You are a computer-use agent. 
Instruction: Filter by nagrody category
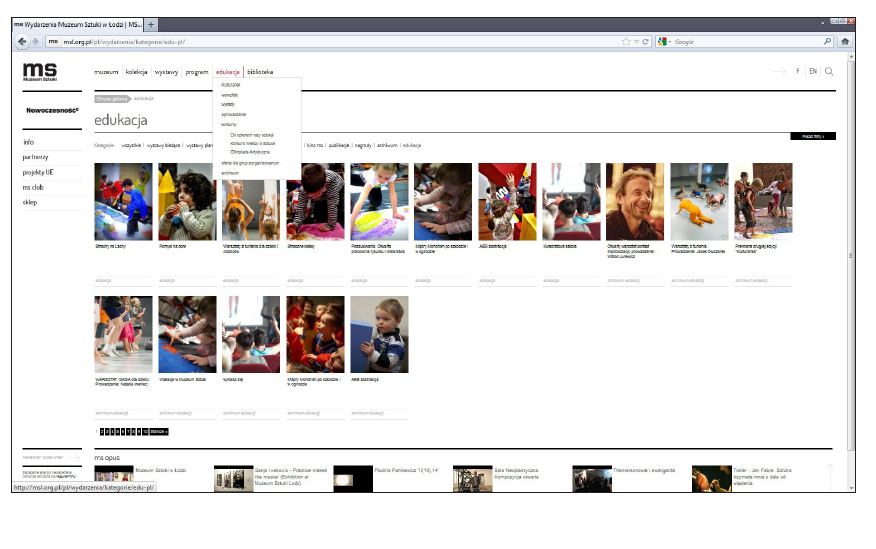tap(363, 145)
